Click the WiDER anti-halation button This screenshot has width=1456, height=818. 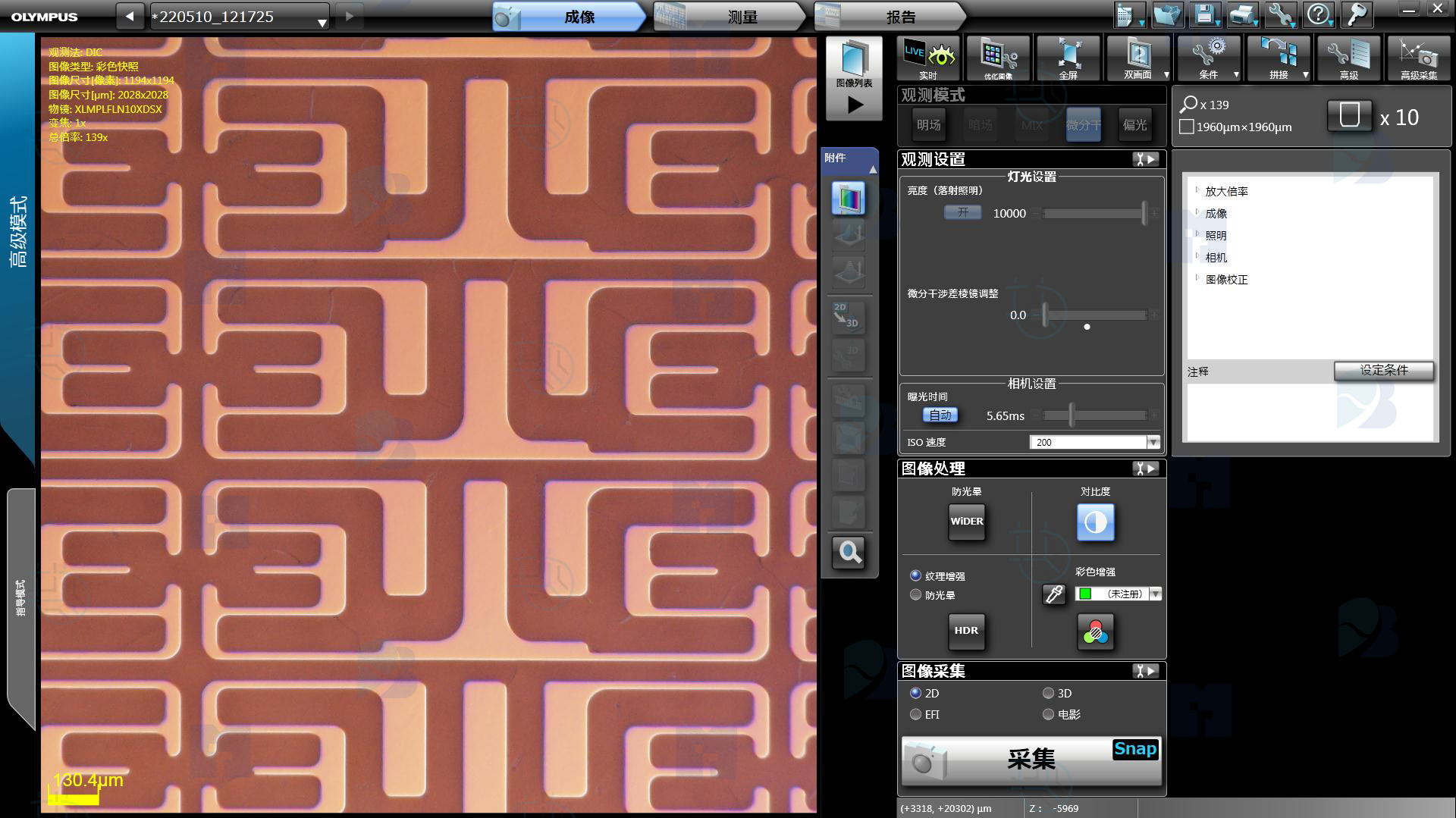[966, 522]
